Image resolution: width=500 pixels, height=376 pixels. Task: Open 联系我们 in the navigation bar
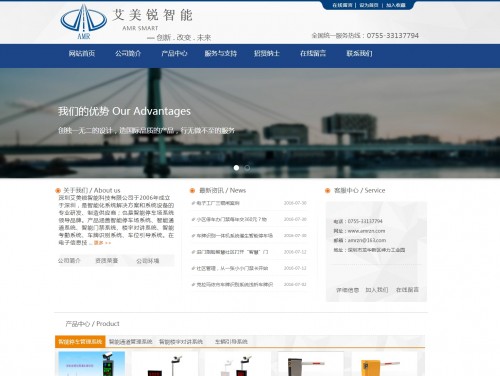coord(359,53)
